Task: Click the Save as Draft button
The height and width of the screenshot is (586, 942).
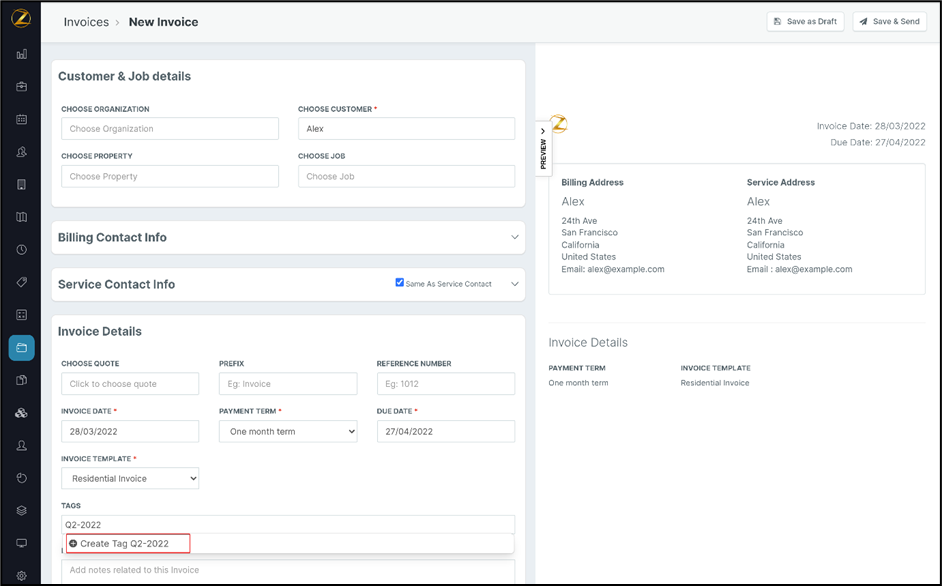Action: click(x=805, y=21)
